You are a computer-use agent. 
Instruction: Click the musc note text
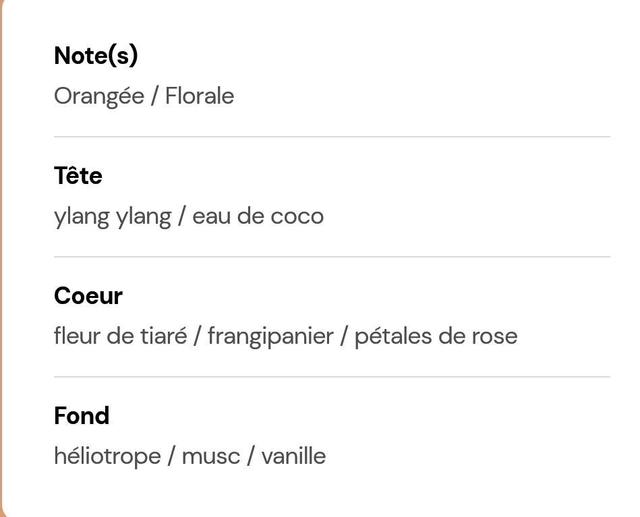pos(211,457)
